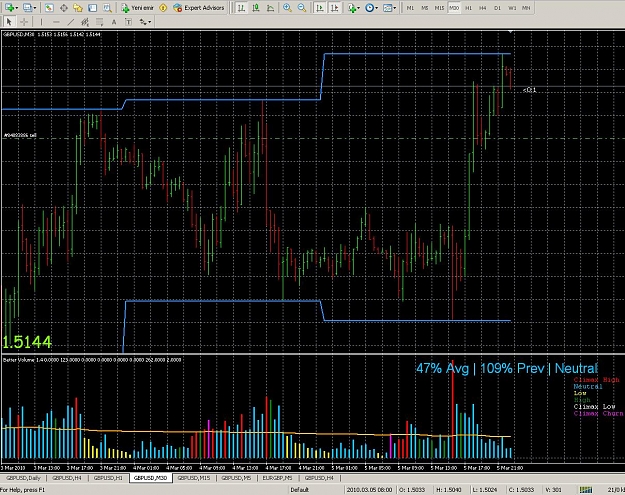
Task: Select the Fibonacci Retracement tool
Action: point(100,22)
